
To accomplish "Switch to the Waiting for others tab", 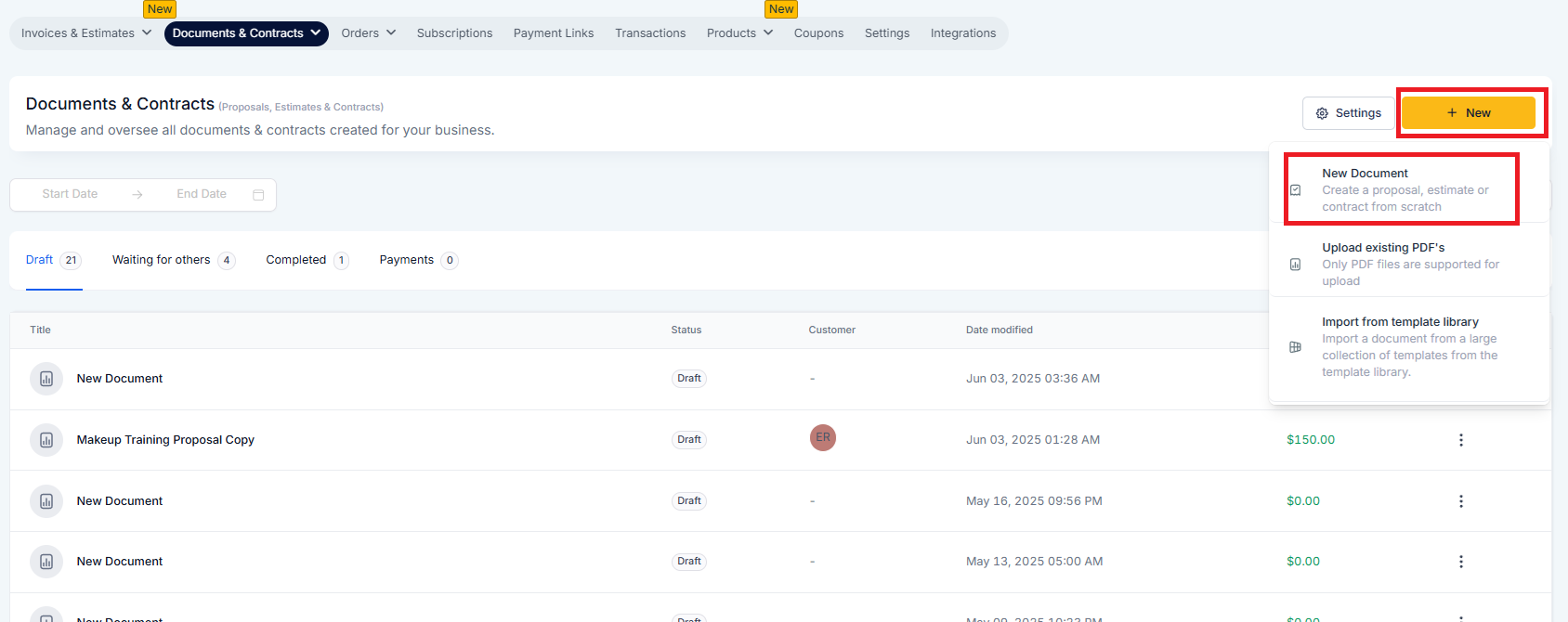I will [174, 260].
